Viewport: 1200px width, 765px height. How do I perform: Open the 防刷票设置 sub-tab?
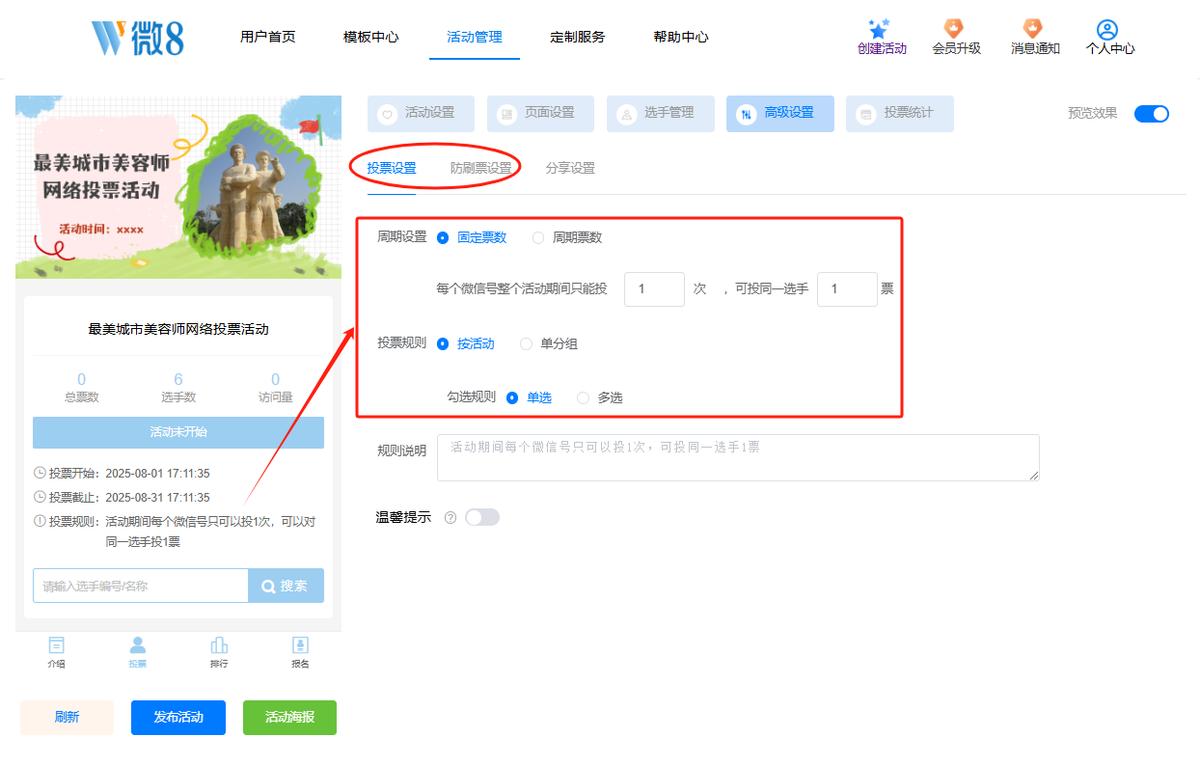[x=481, y=169]
